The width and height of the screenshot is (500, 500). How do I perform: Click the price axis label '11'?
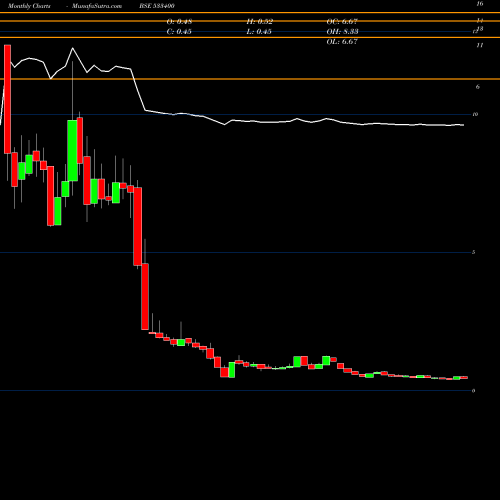click(480, 45)
